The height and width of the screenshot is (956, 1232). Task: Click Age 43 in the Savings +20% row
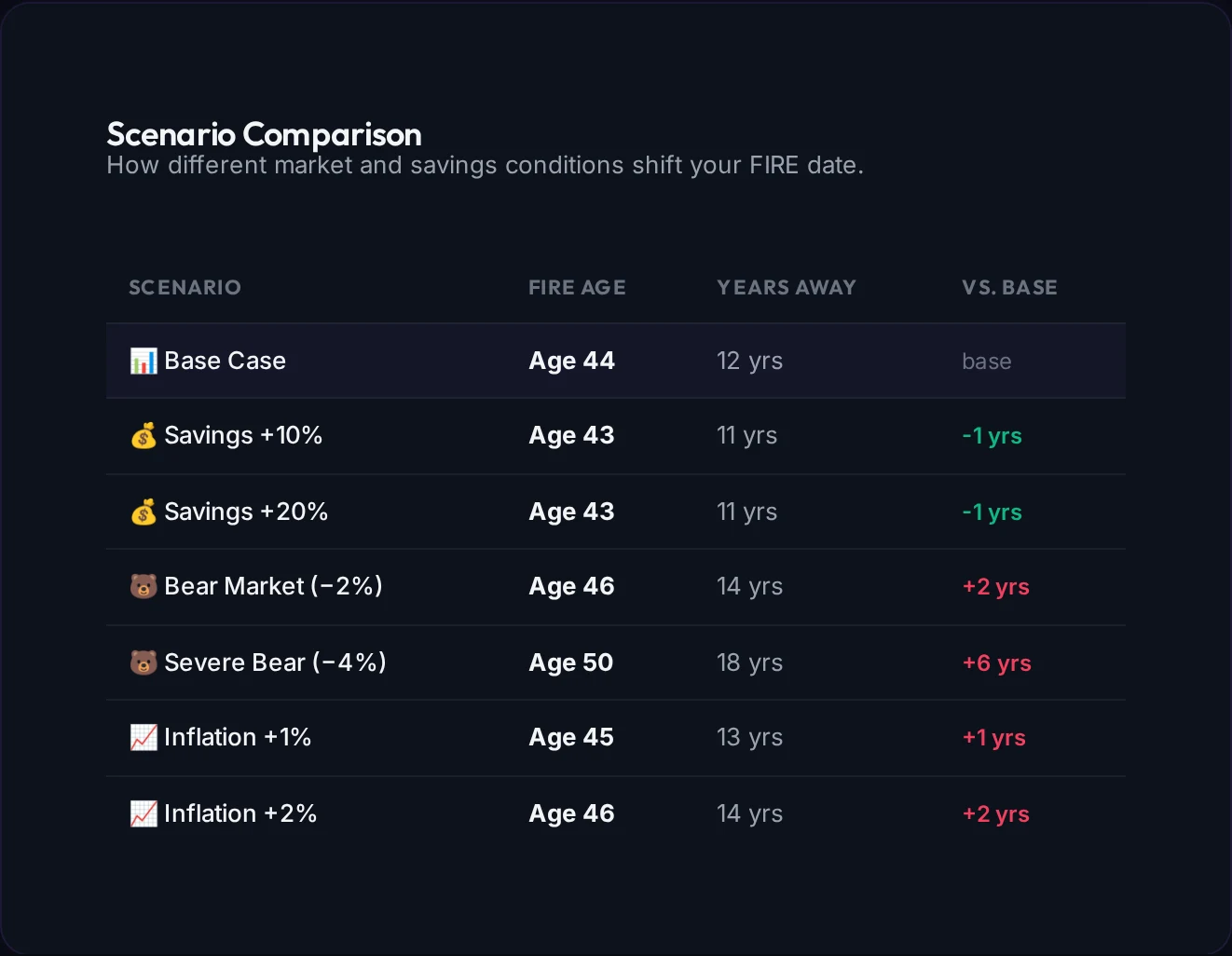tap(571, 512)
